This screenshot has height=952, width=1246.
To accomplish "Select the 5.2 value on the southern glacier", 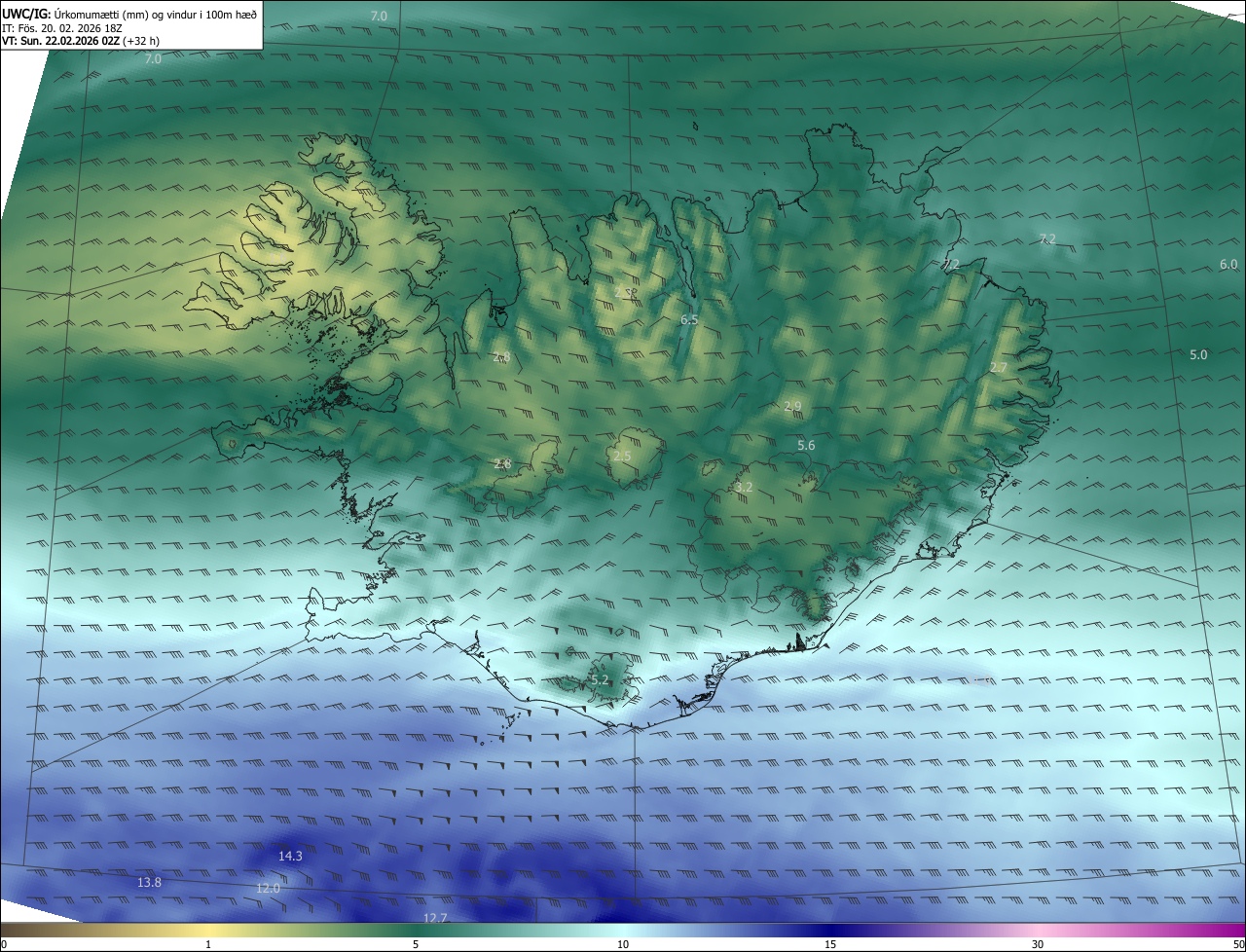I will pos(600,679).
